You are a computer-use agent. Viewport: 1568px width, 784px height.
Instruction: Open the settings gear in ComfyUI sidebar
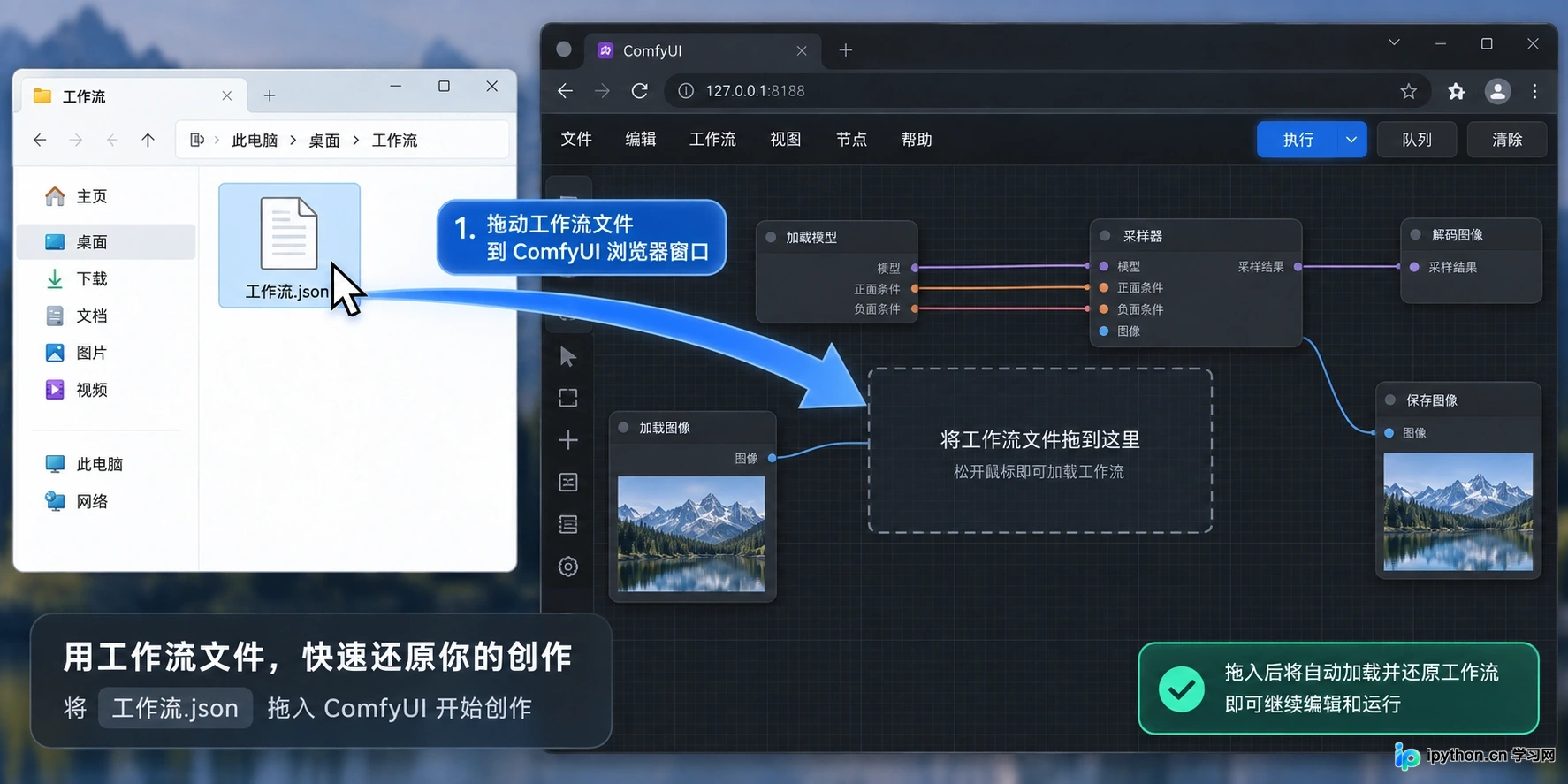(x=568, y=567)
